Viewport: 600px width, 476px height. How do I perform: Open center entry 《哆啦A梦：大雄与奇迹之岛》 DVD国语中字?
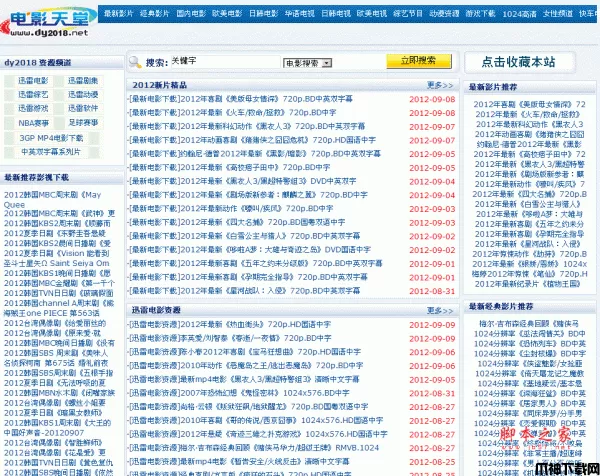[x=249, y=250]
